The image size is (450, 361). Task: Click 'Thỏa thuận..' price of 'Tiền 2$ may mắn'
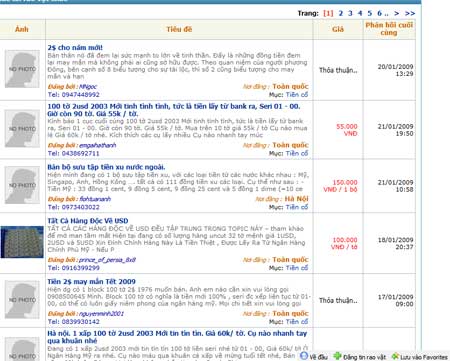coord(338,300)
